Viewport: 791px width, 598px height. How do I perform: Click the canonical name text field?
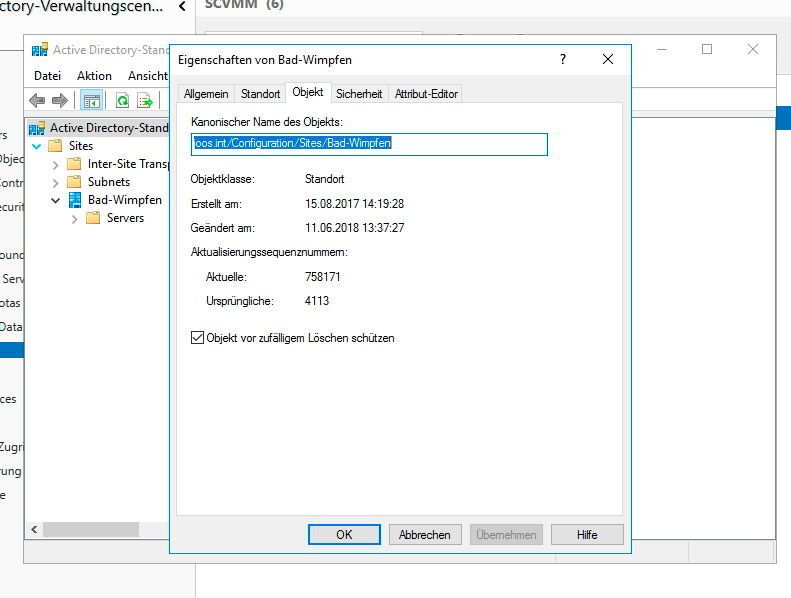click(x=369, y=144)
